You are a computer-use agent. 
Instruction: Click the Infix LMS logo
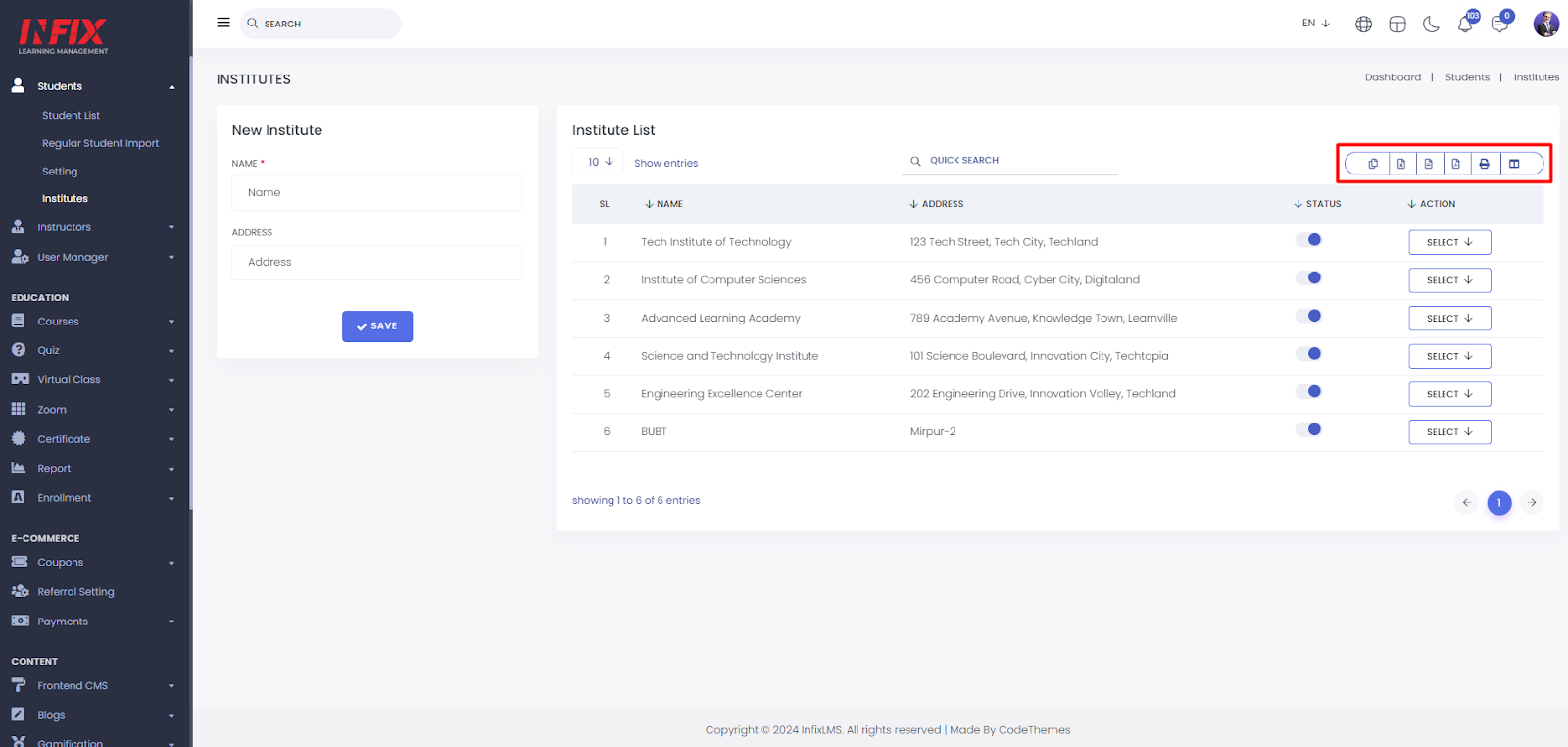64,36
